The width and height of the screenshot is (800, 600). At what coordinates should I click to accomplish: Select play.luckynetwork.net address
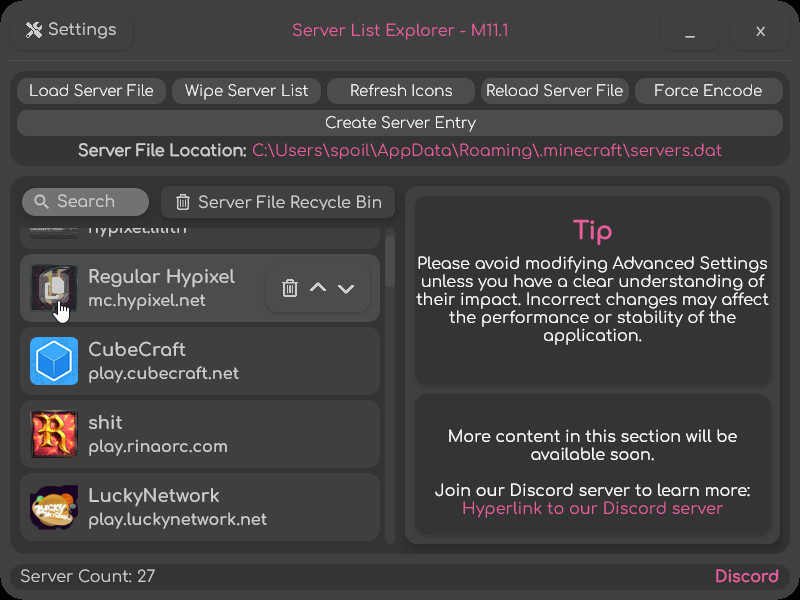pyautogui.click(x=178, y=519)
